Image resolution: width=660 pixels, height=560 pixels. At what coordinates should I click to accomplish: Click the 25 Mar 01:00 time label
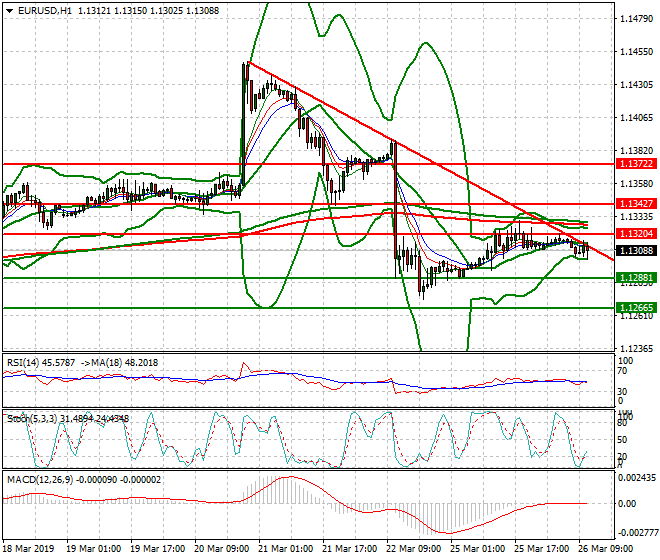(478, 549)
